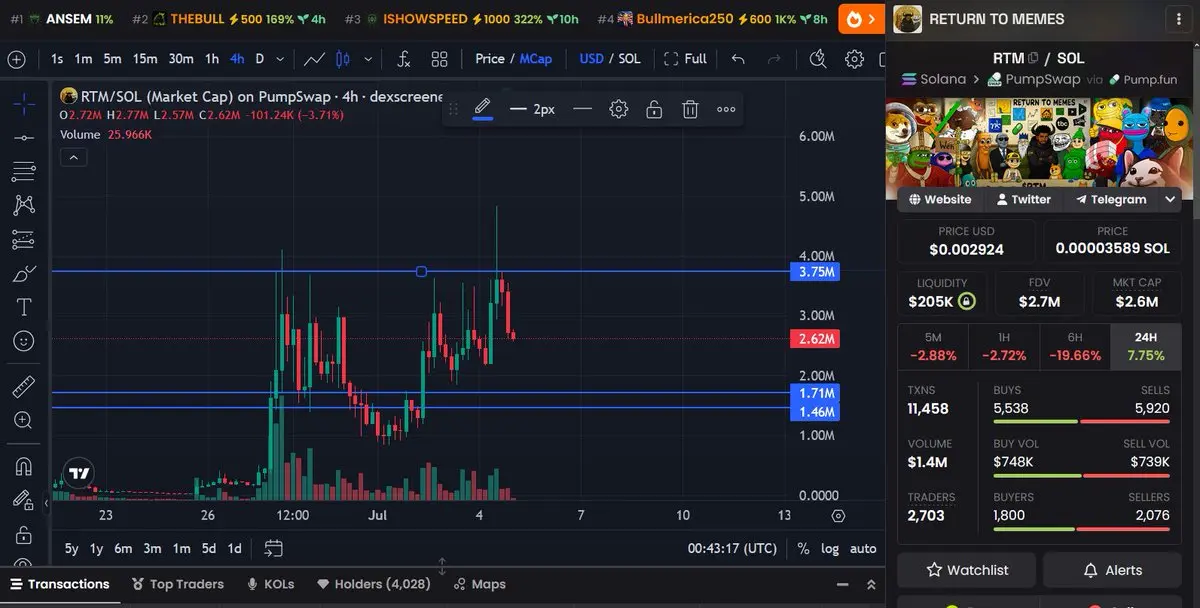Open more options in floating drawing toolbar
The width and height of the screenshot is (1200, 608).
[x=726, y=109]
